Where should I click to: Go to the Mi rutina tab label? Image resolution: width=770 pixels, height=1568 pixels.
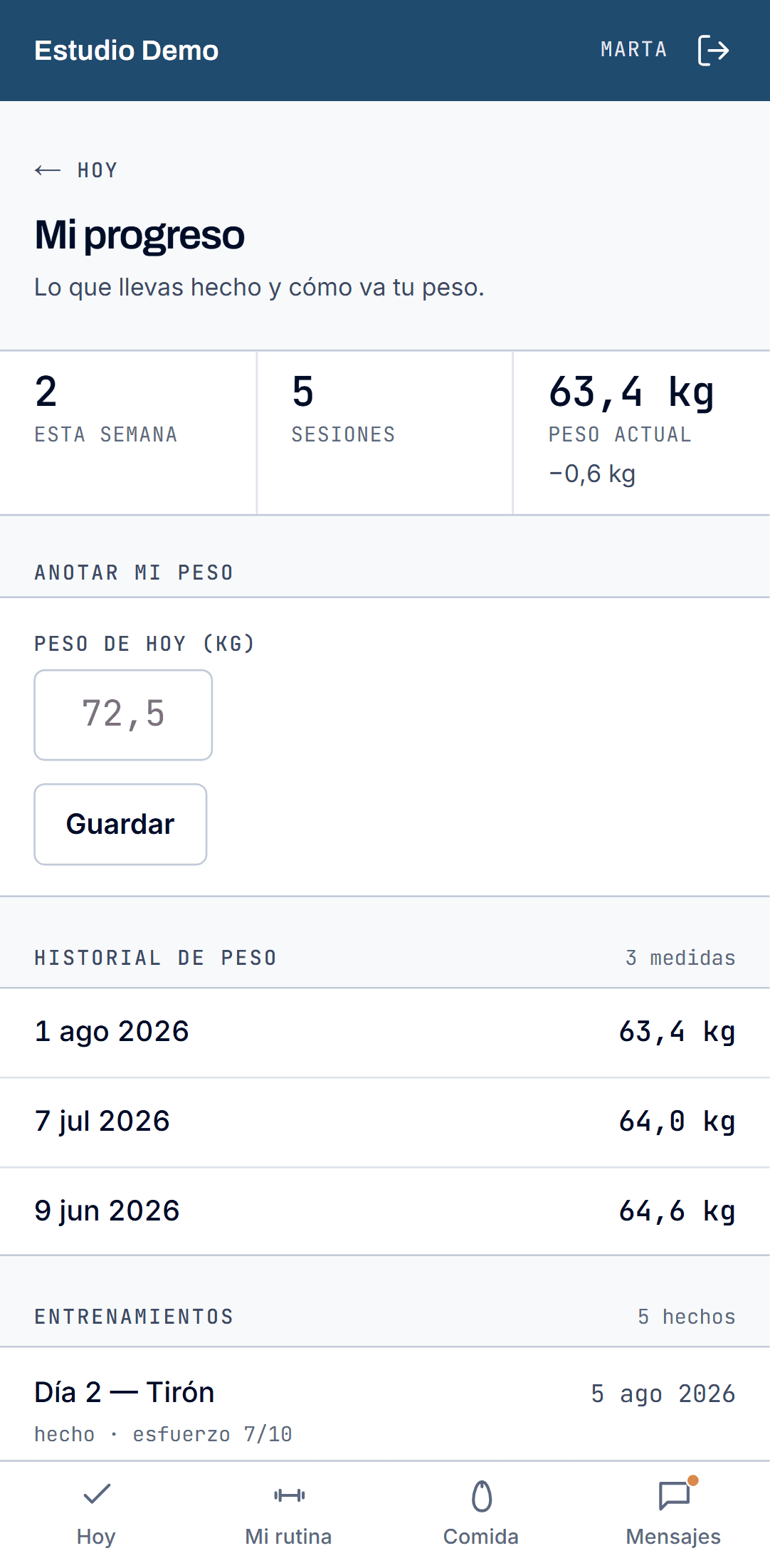point(288,1537)
